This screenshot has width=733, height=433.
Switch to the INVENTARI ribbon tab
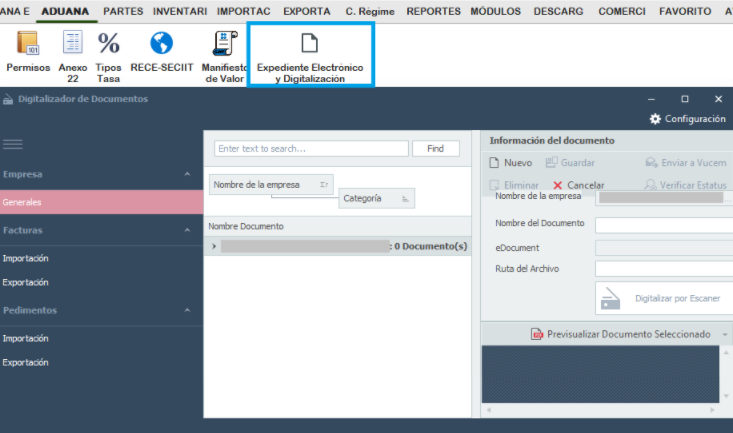[180, 11]
